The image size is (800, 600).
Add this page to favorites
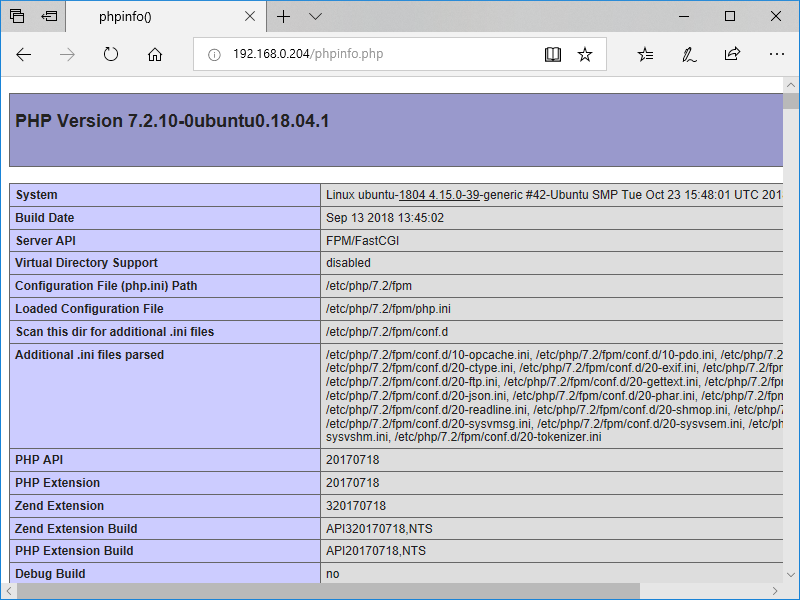pos(585,54)
